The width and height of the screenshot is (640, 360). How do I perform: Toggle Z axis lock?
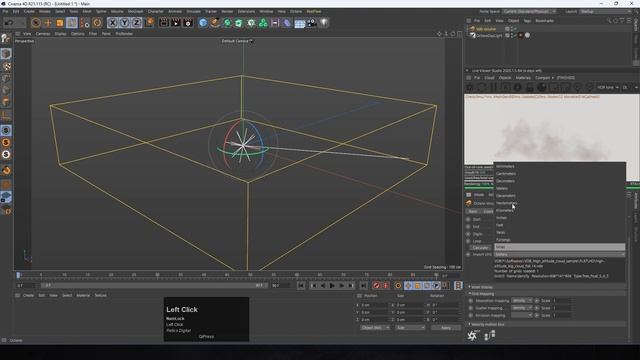(136, 23)
